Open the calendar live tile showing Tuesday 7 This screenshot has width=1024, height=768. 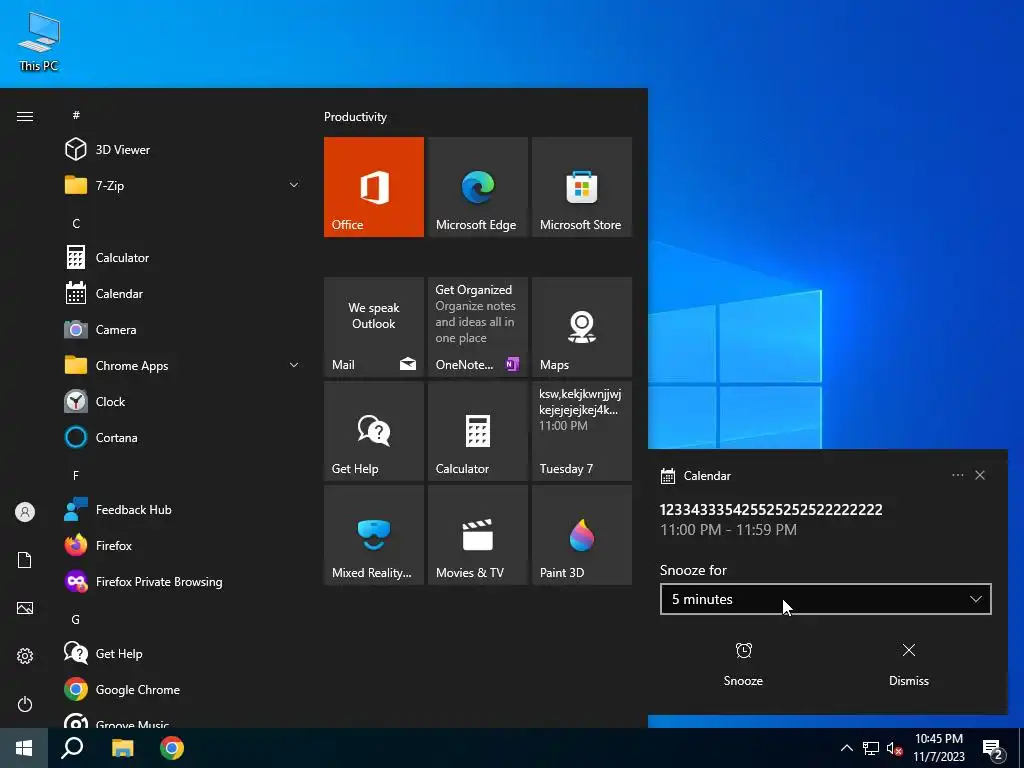[x=582, y=431]
